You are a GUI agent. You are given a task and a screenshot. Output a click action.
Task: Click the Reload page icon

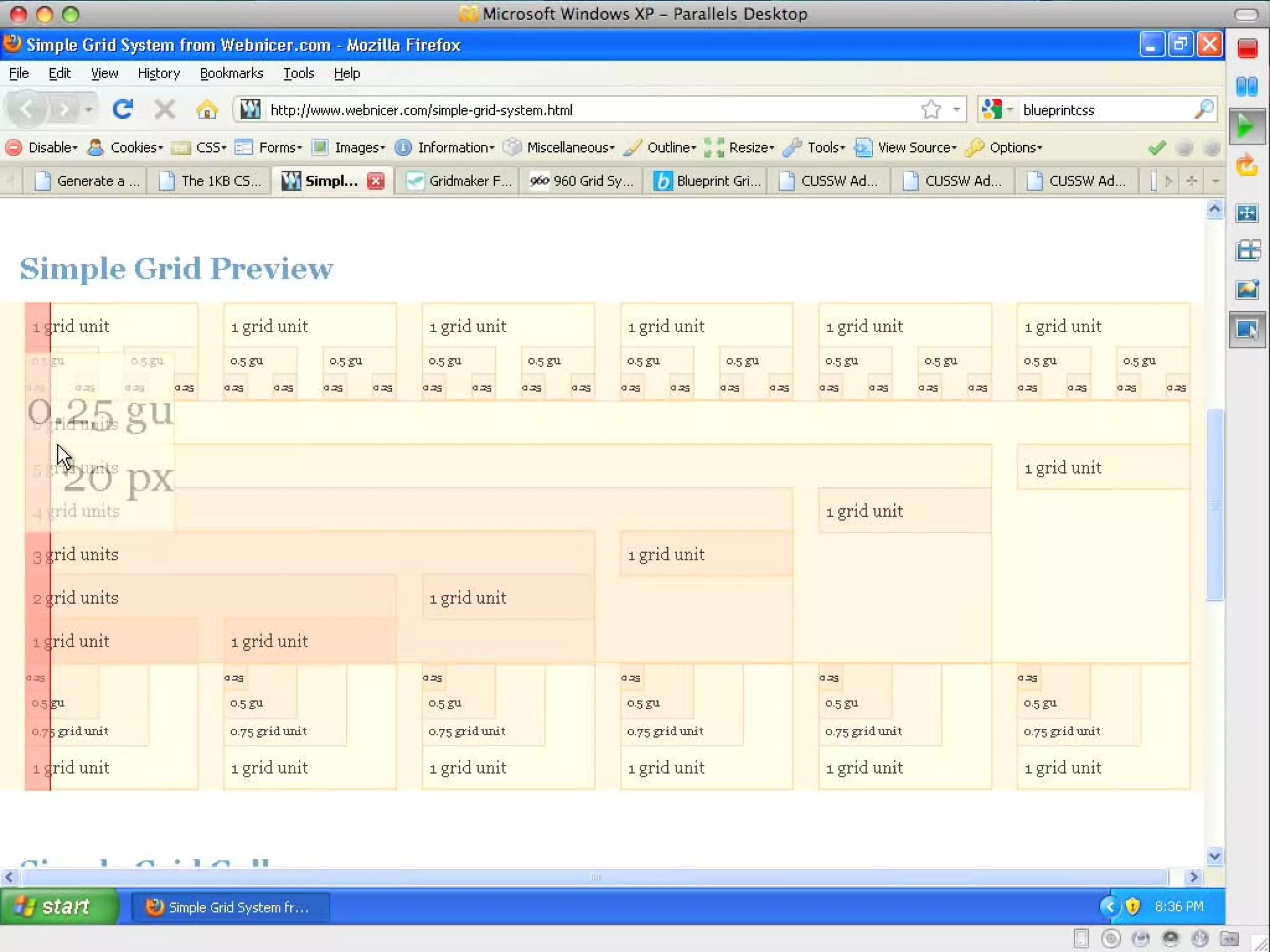coord(122,110)
